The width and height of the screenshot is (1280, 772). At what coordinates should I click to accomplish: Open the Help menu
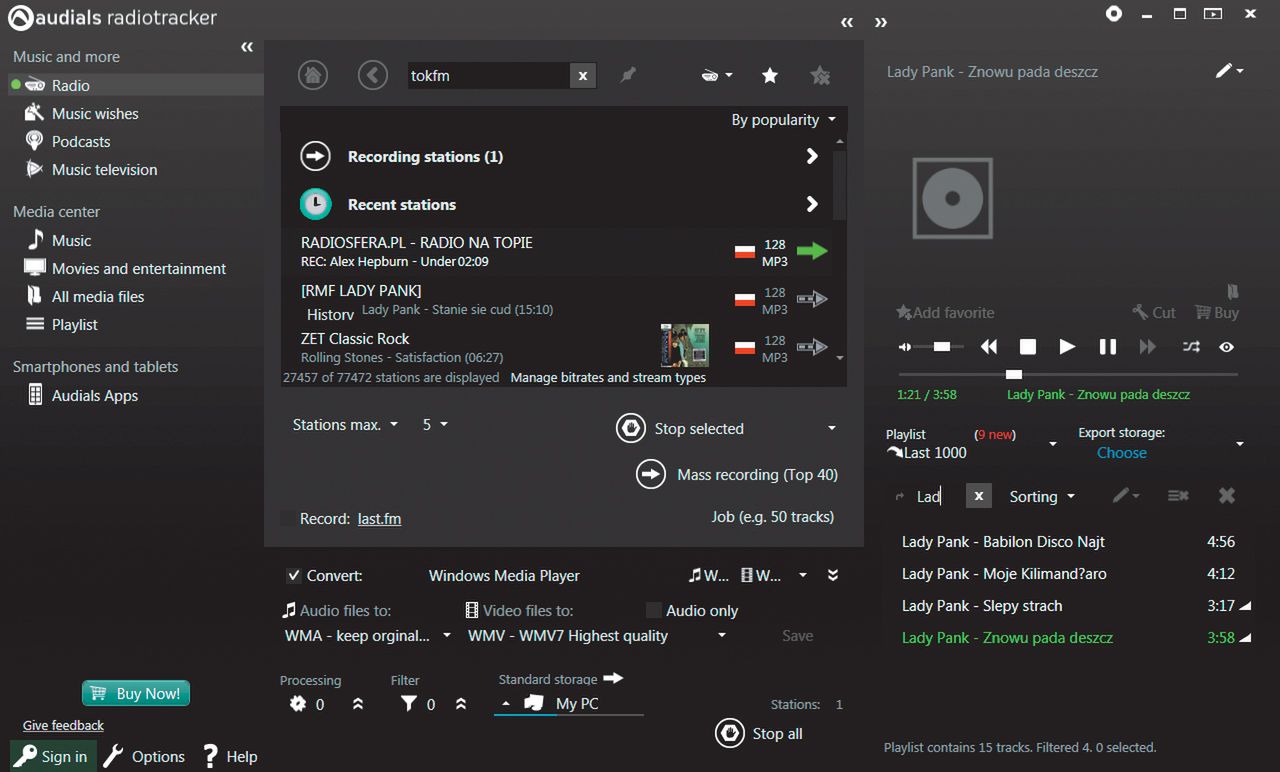[230, 756]
